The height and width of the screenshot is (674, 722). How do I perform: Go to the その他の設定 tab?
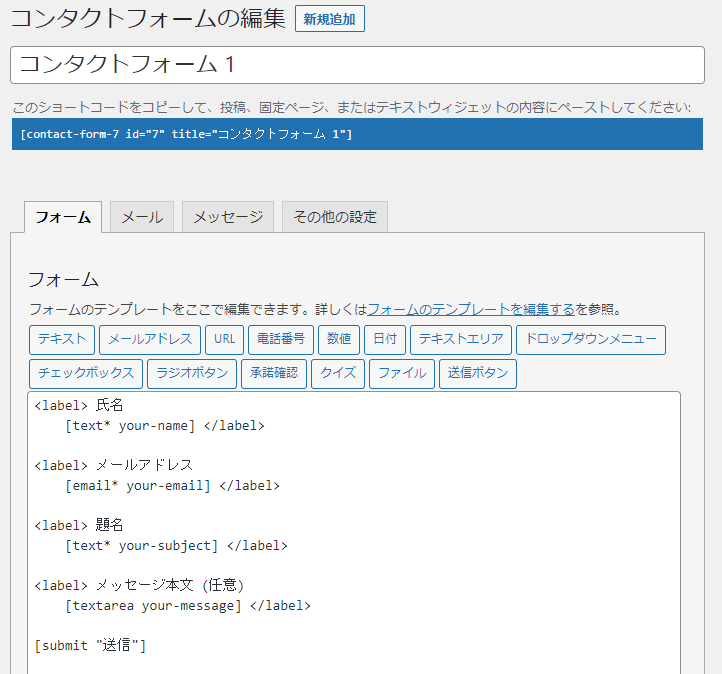[x=335, y=217]
